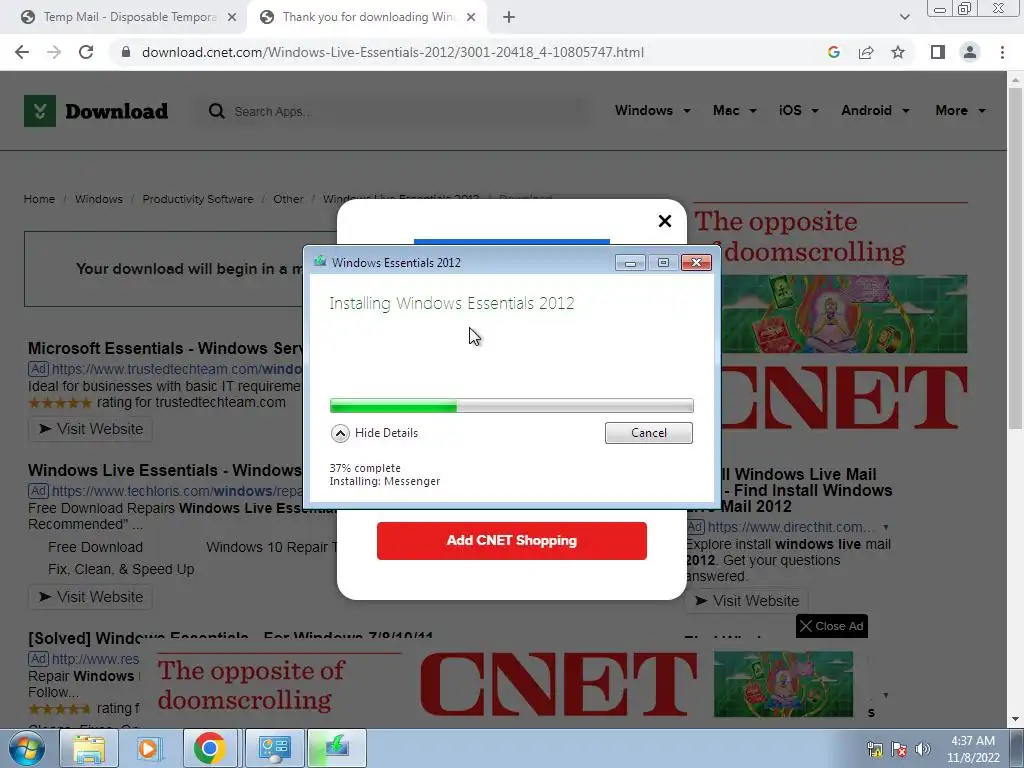Open the Free Download sitelink
The width and height of the screenshot is (1024, 768).
pos(95,547)
